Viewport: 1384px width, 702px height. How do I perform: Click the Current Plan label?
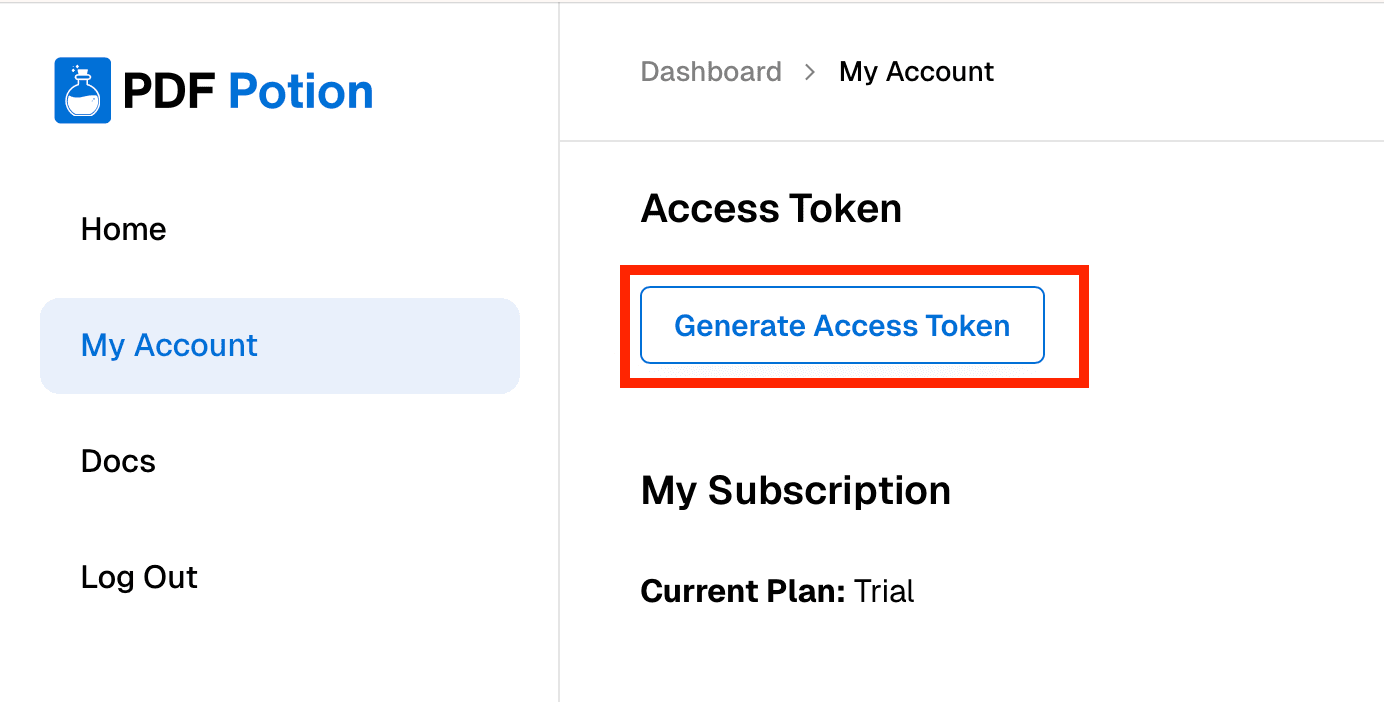pyautogui.click(x=743, y=591)
